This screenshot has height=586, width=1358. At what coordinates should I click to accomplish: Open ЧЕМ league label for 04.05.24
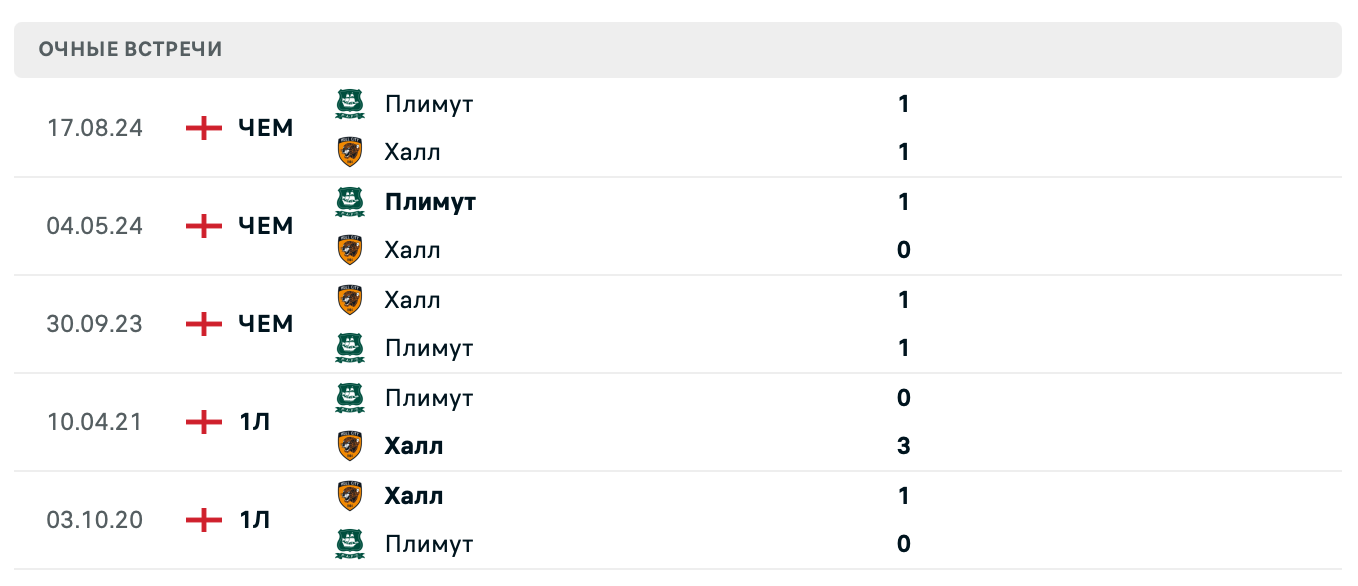[266, 226]
